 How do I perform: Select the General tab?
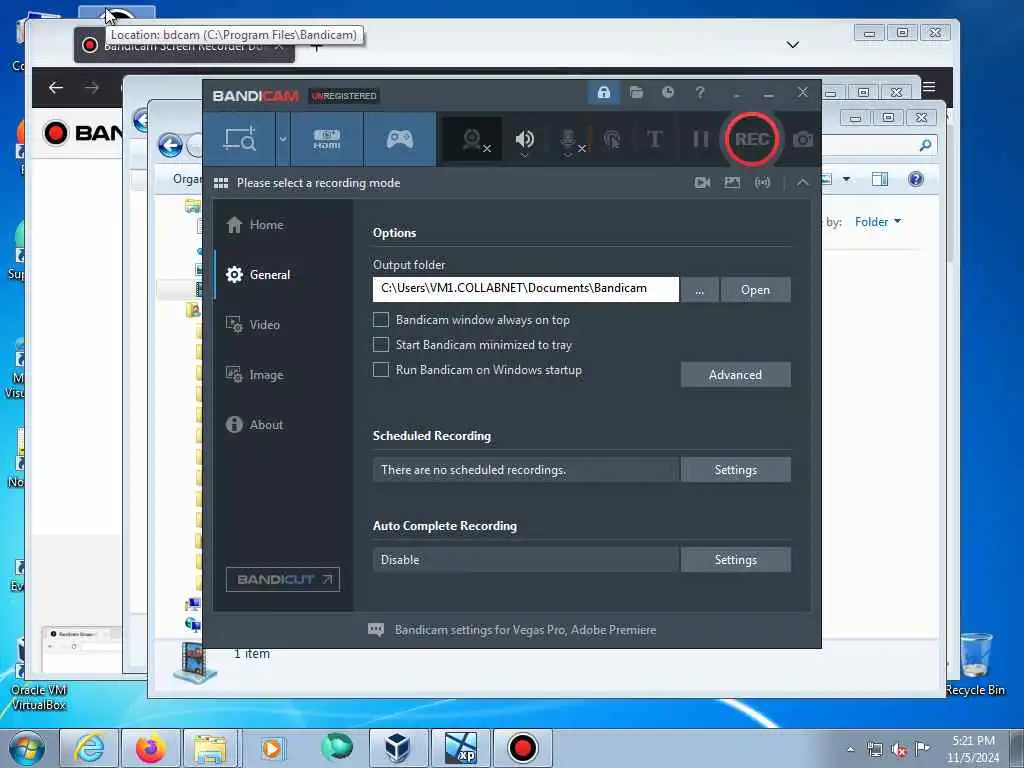click(258, 274)
